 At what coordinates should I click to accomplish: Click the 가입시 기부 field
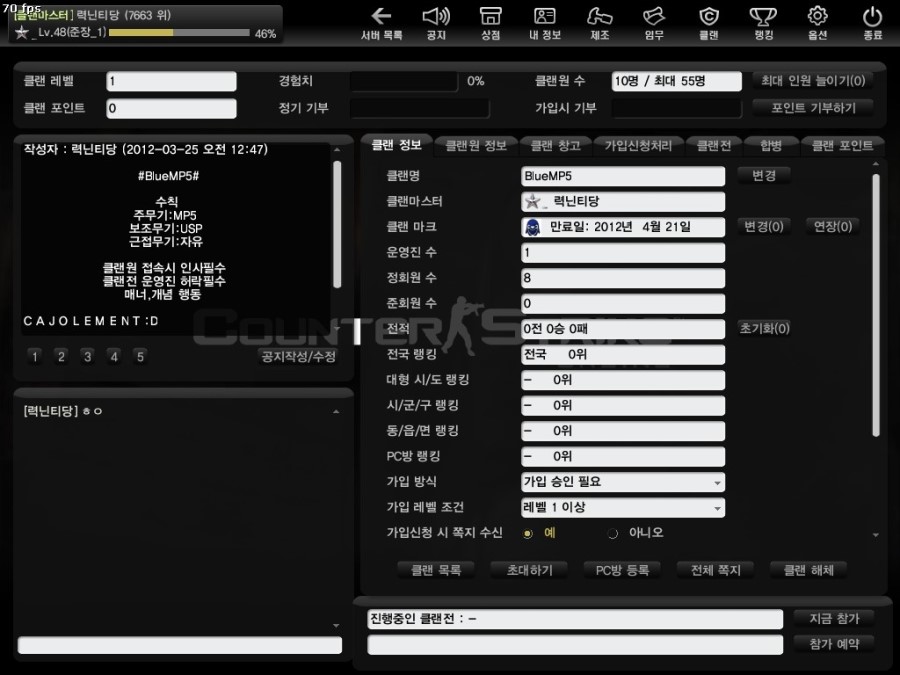pyautogui.click(x=677, y=108)
